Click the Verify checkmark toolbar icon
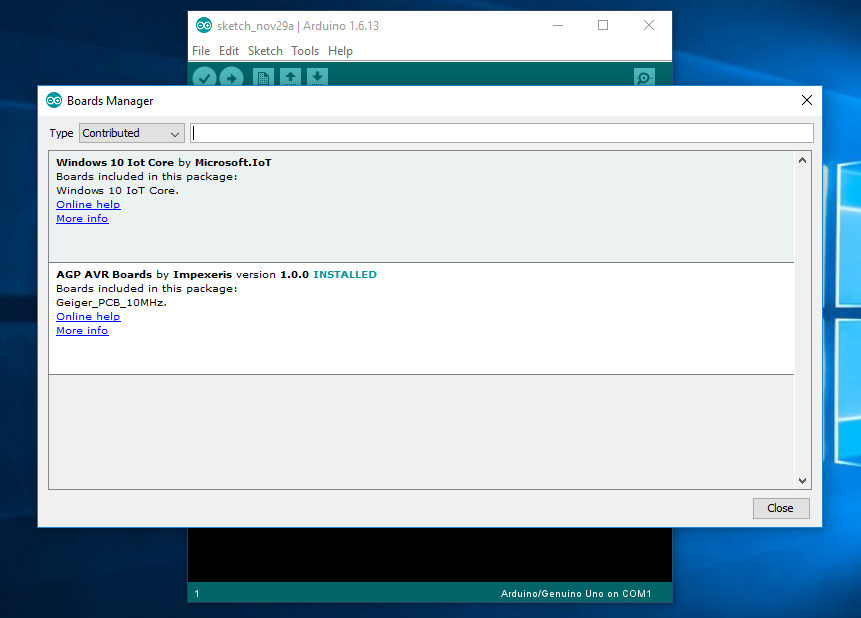The image size is (861, 618). point(204,77)
